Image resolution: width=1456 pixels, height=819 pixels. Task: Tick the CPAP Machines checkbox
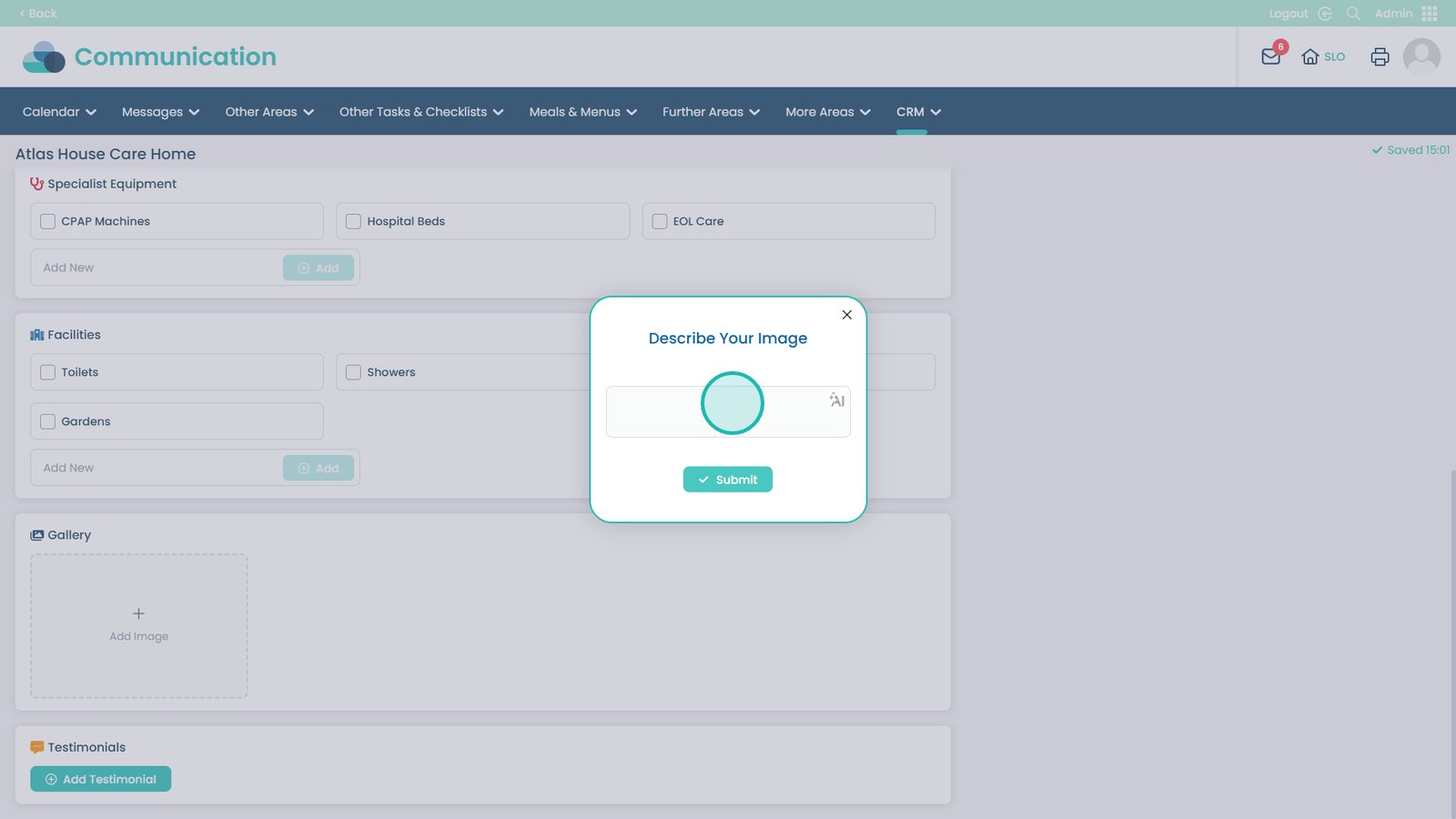pos(48,221)
